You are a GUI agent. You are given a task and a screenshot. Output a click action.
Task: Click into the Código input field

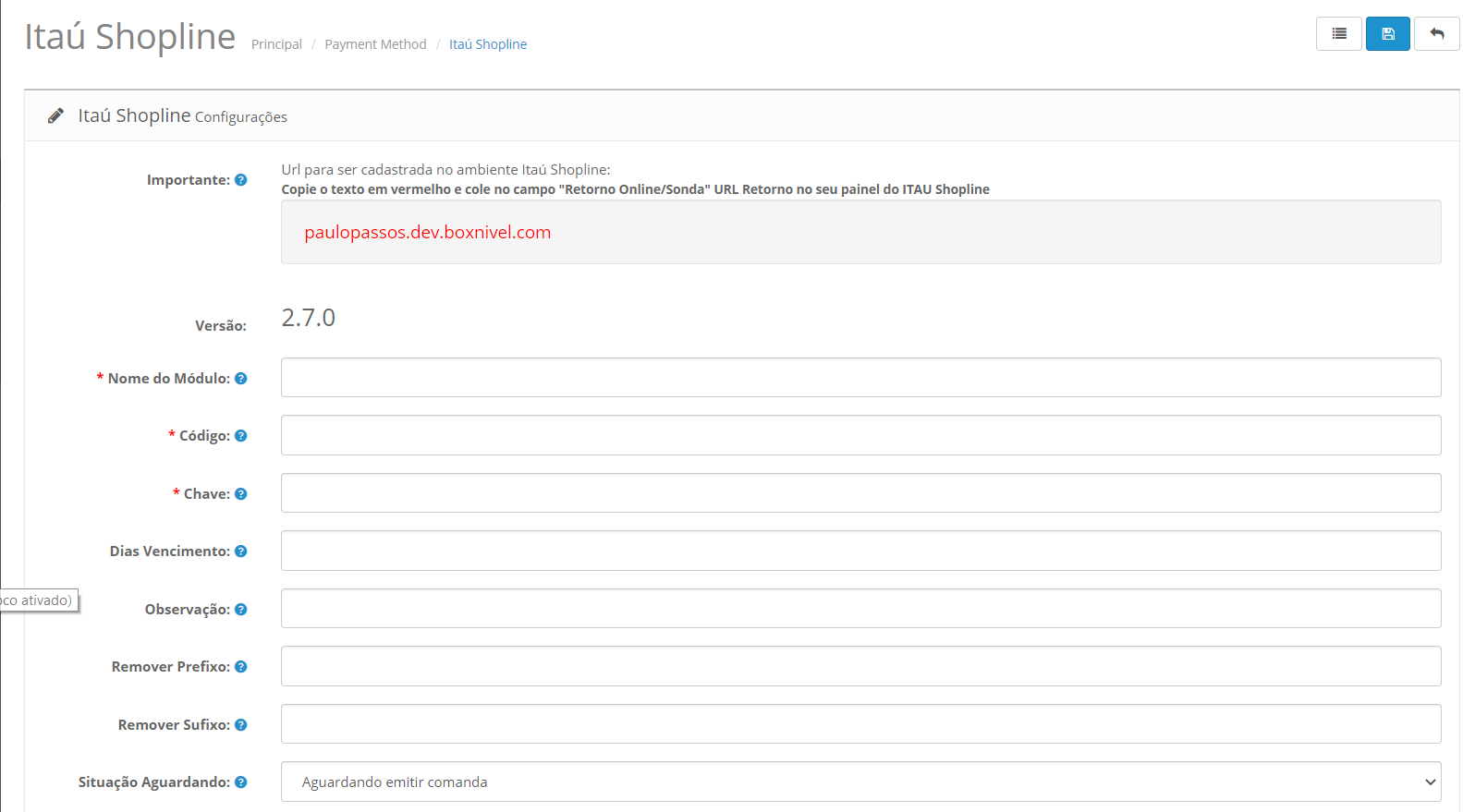[x=860, y=435]
